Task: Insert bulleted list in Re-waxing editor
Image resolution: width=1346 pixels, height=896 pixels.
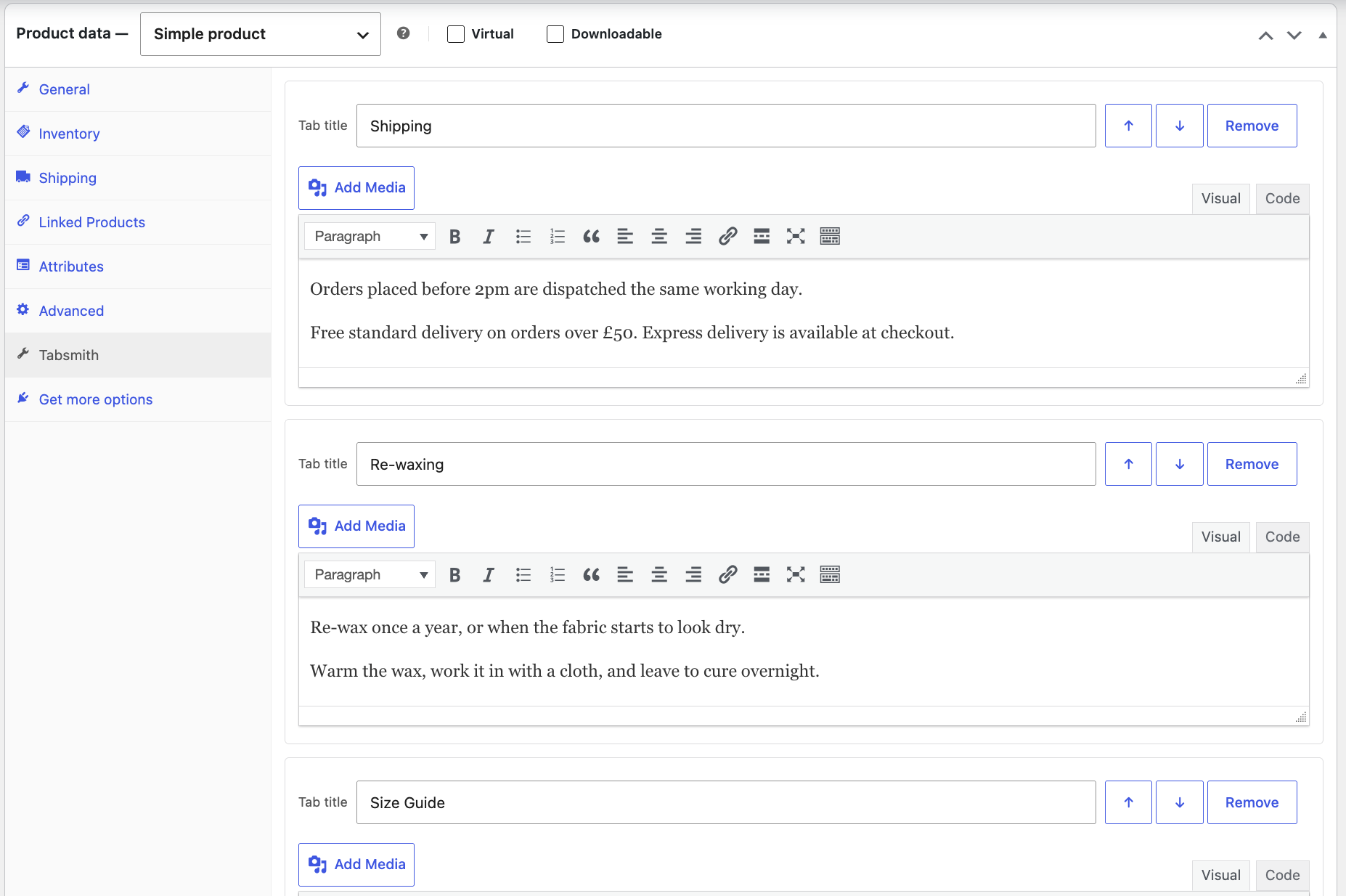Action: 523,575
